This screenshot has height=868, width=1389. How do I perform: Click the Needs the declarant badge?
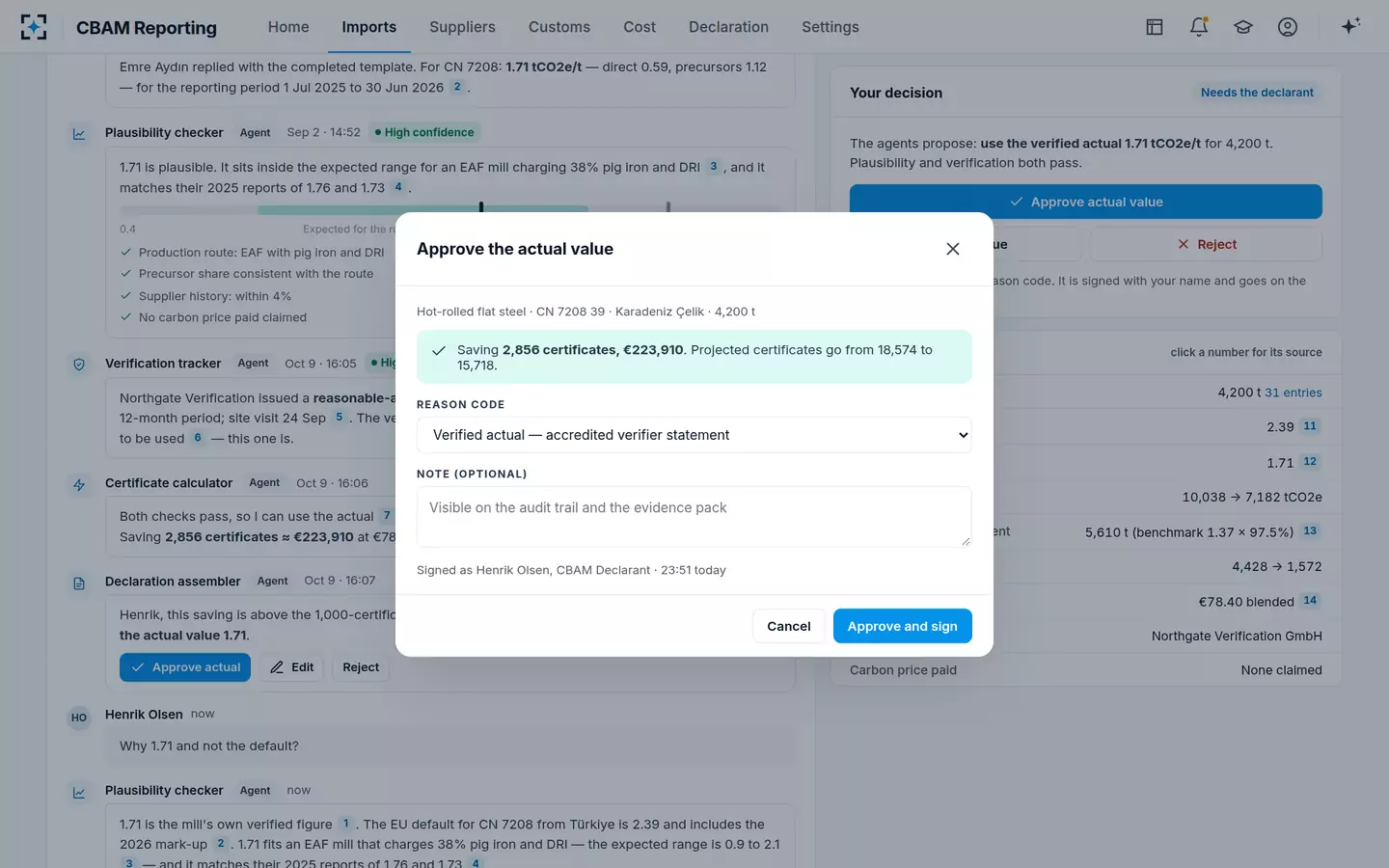tap(1257, 93)
